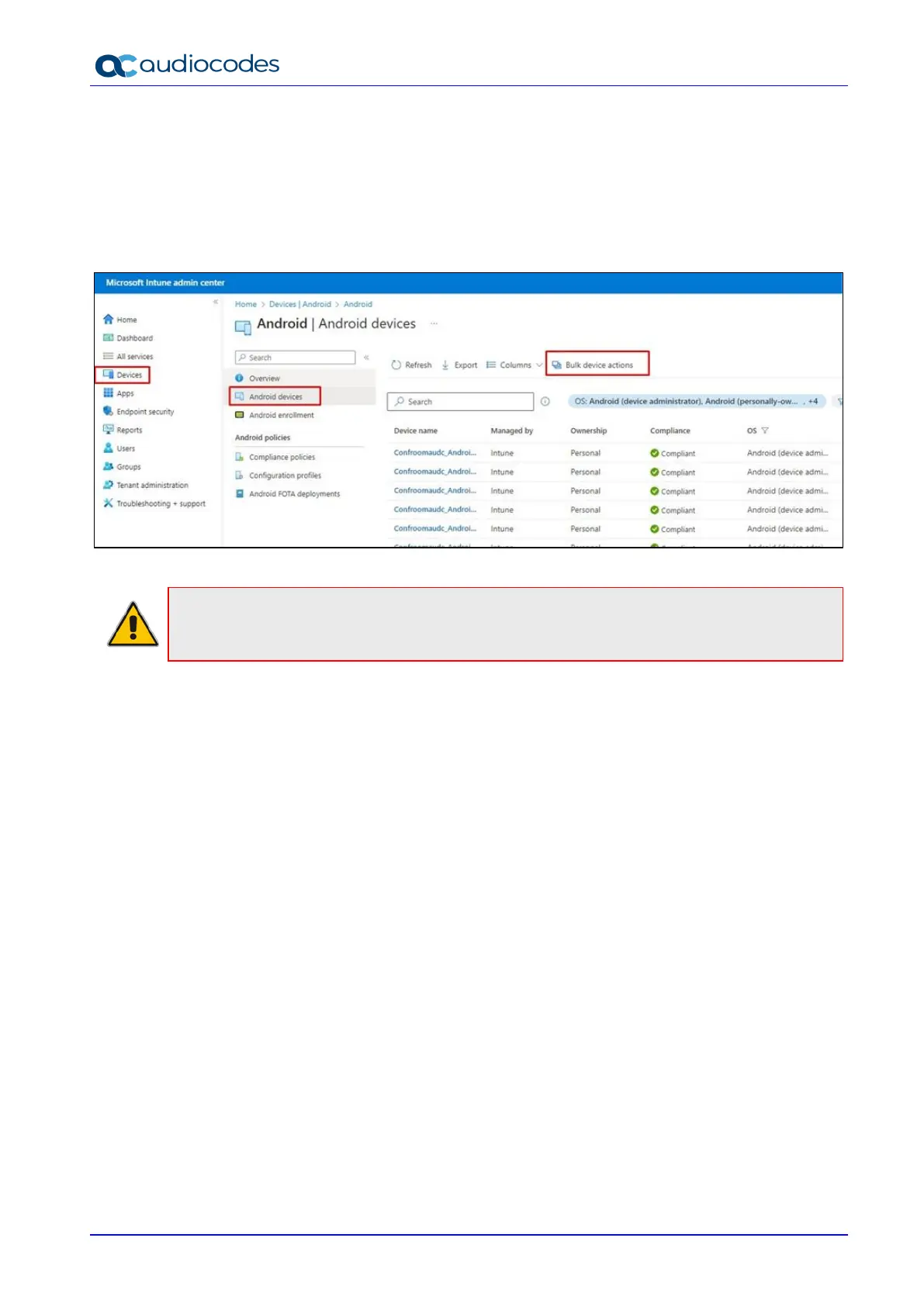Sort by the Ownership column header
924x1307 pixels.
pos(589,430)
